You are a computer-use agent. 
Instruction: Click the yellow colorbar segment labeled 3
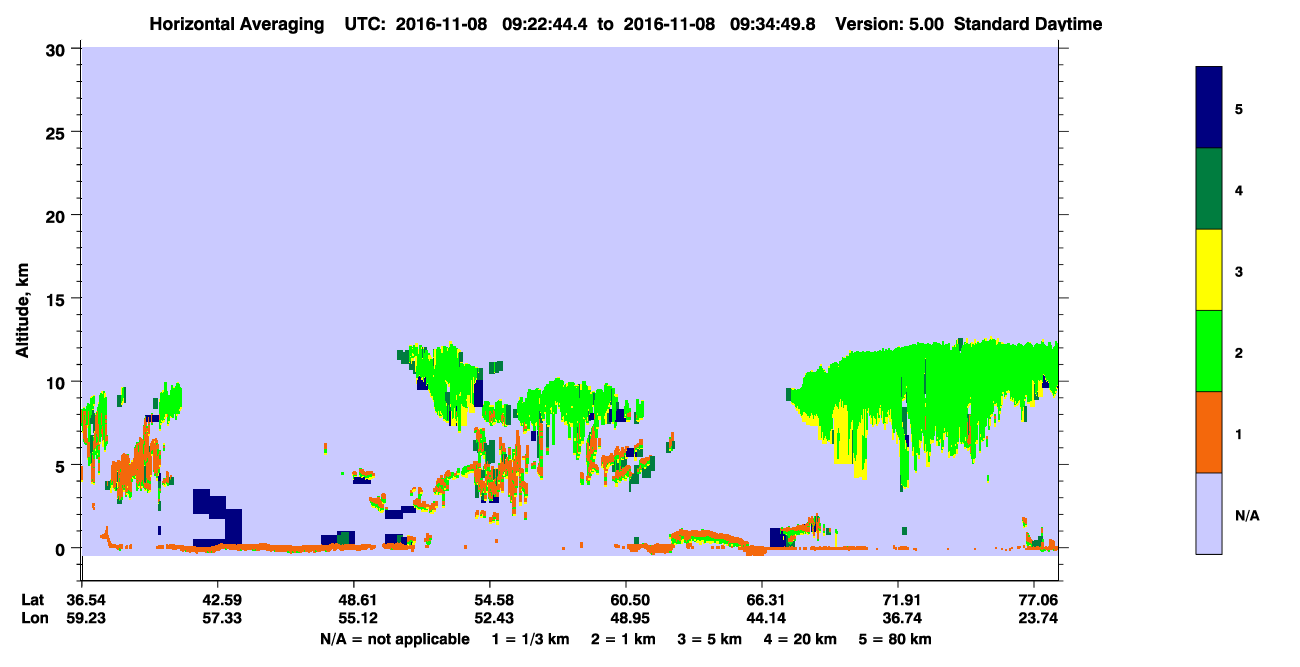point(1209,270)
